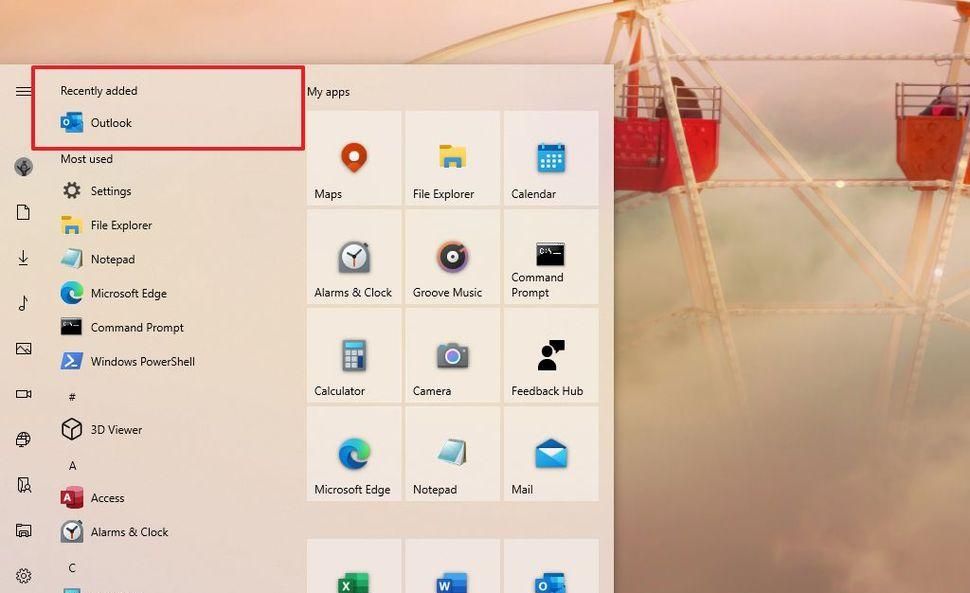Open Windows PowerShell entry

(141, 361)
